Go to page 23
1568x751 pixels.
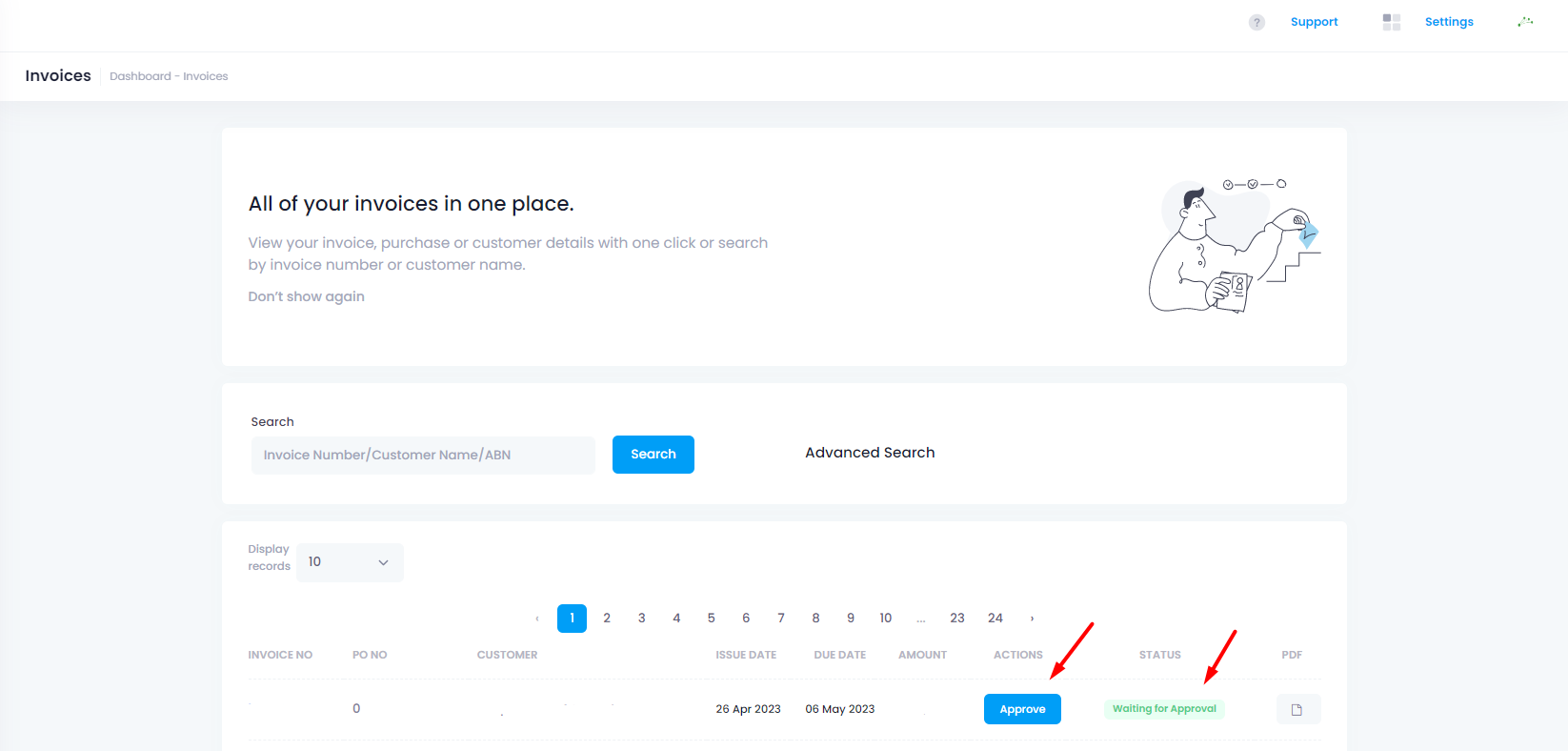[x=957, y=619]
